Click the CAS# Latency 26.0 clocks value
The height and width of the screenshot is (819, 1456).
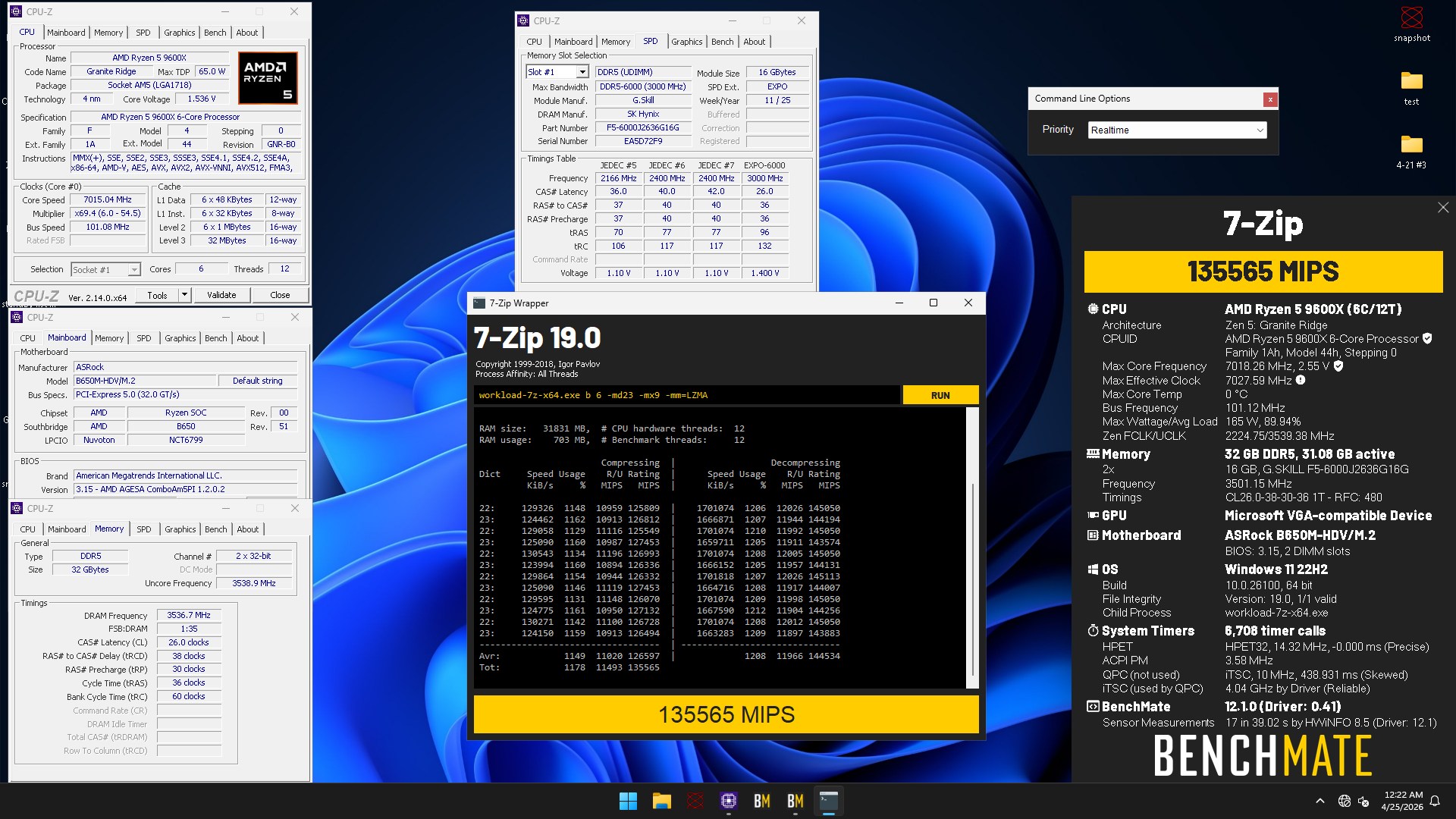189,642
